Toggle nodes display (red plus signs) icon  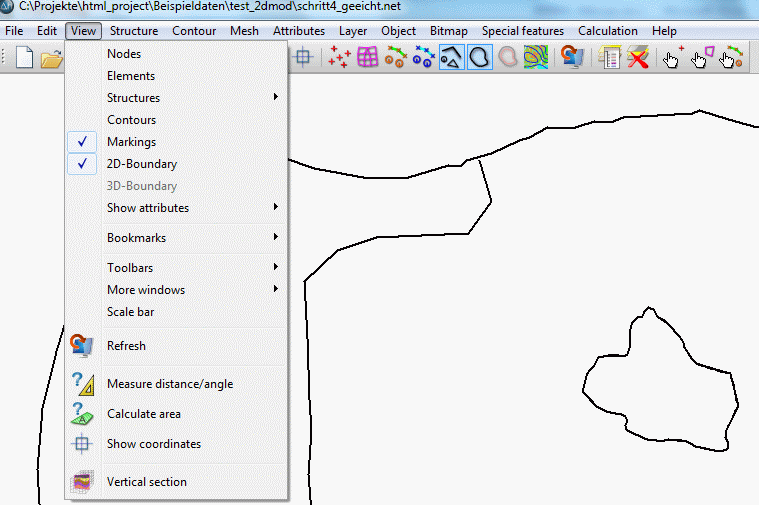(339, 57)
